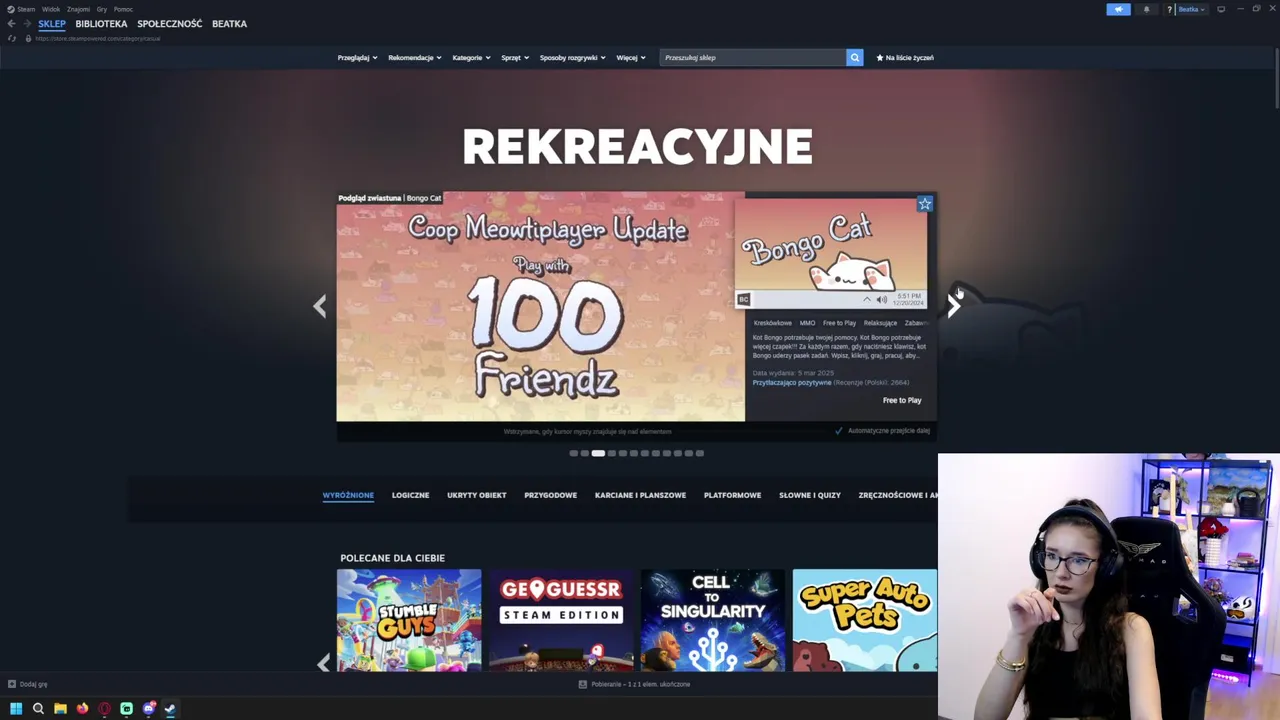Click the Steam taskbar icon

tap(170, 709)
